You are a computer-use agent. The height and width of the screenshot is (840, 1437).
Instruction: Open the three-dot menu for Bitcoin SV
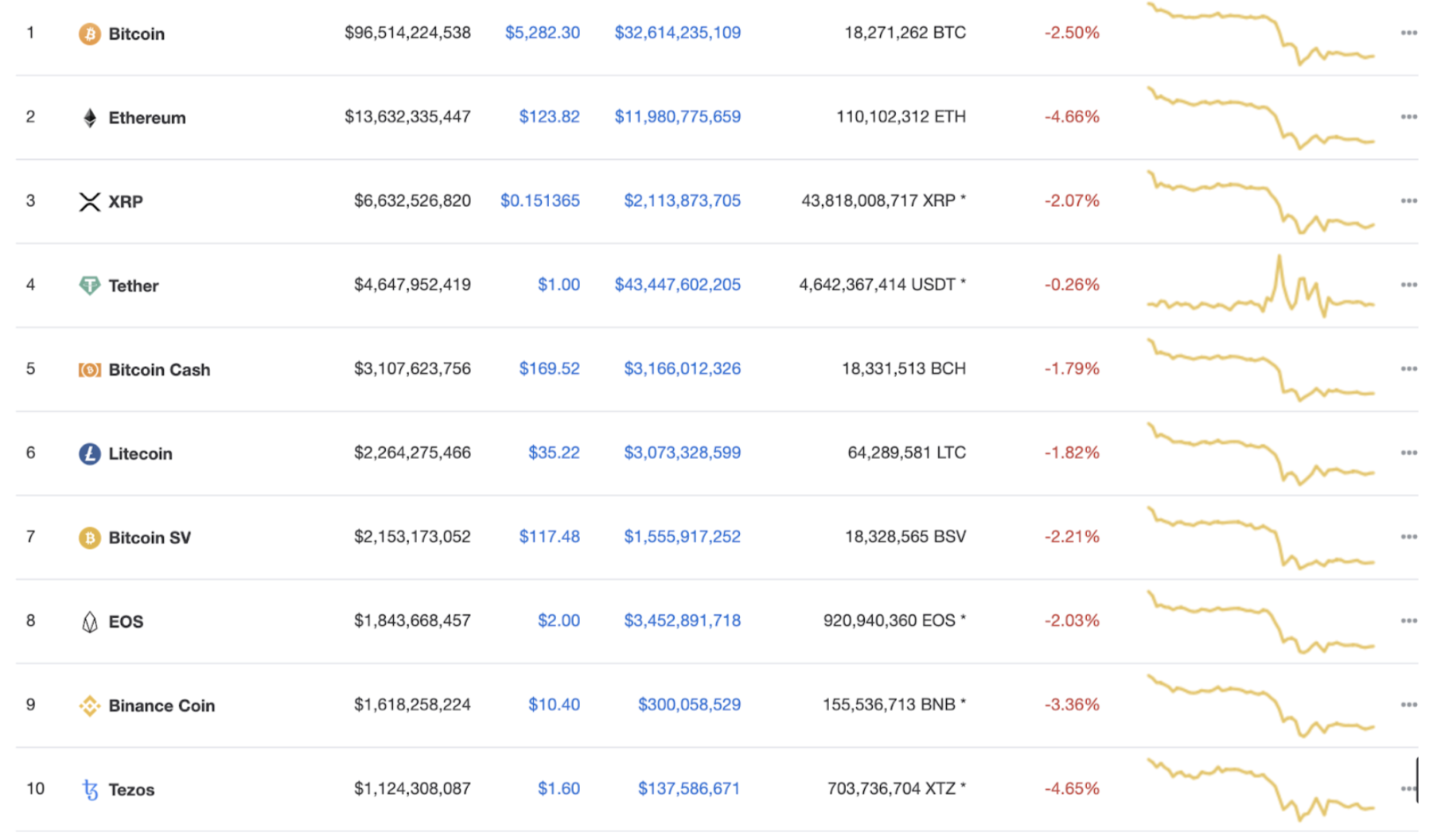[1409, 537]
